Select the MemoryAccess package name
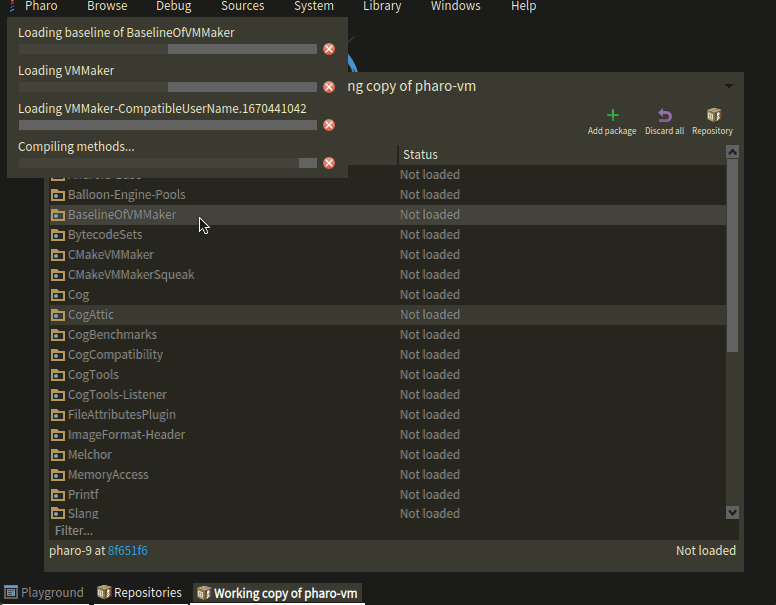This screenshot has height=605, width=776. [108, 475]
